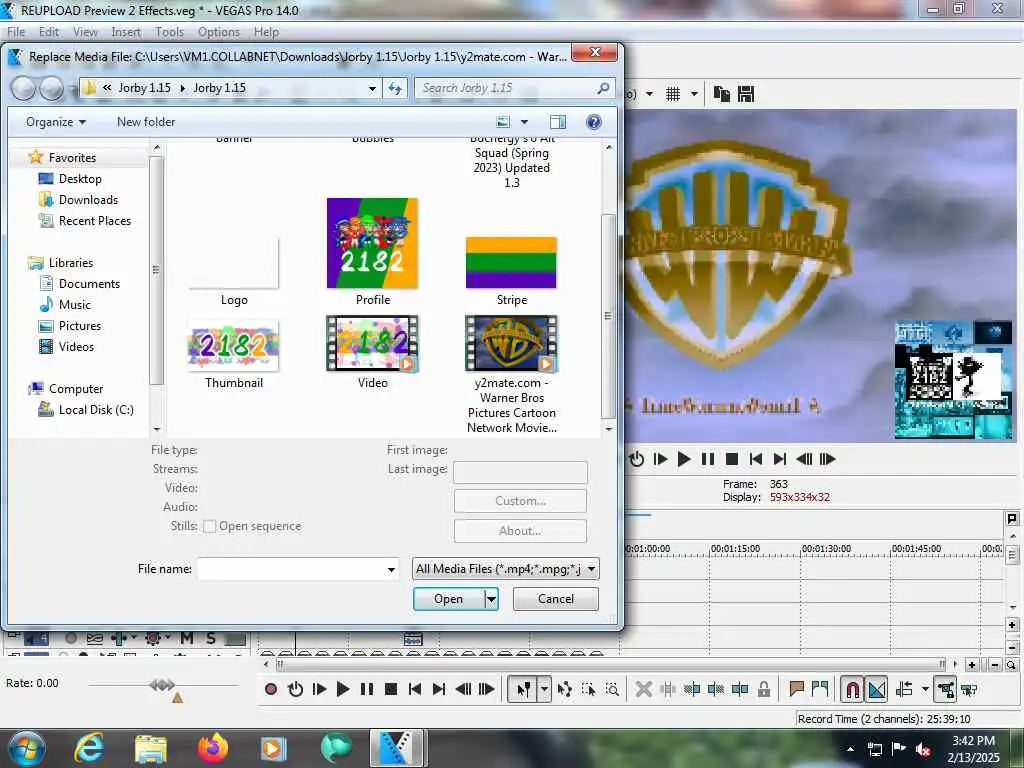Select the Envelope Edit tool
Viewport: 1024px width, 768px height.
565,689
